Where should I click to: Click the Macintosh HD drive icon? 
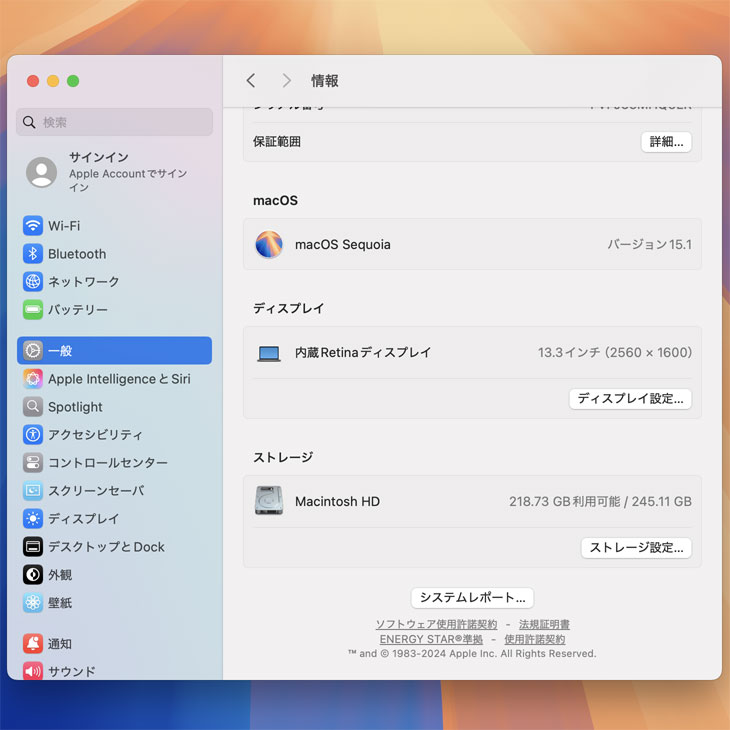pyautogui.click(x=269, y=500)
